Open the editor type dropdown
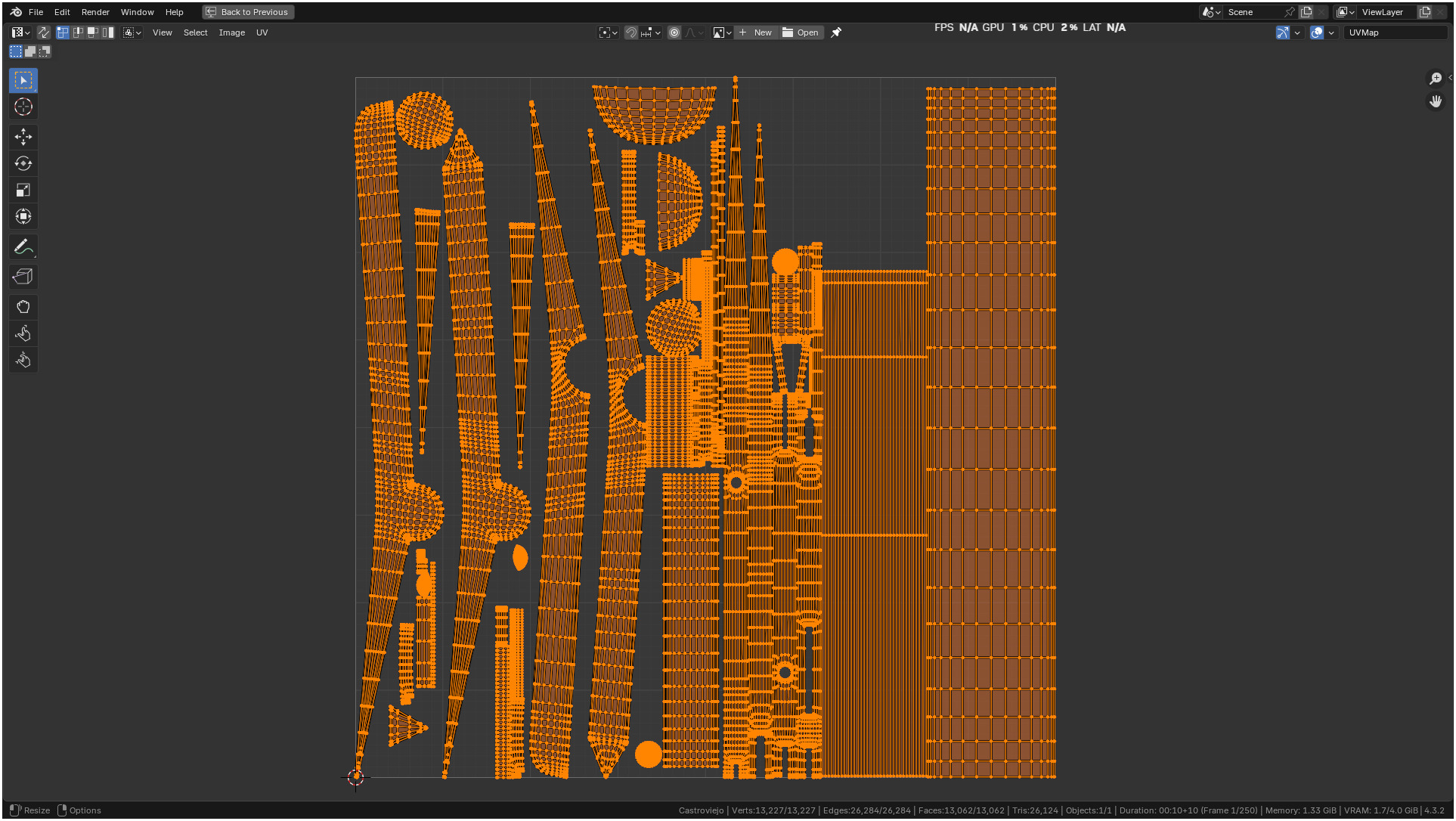This screenshot has height=821, width=1456. click(20, 33)
